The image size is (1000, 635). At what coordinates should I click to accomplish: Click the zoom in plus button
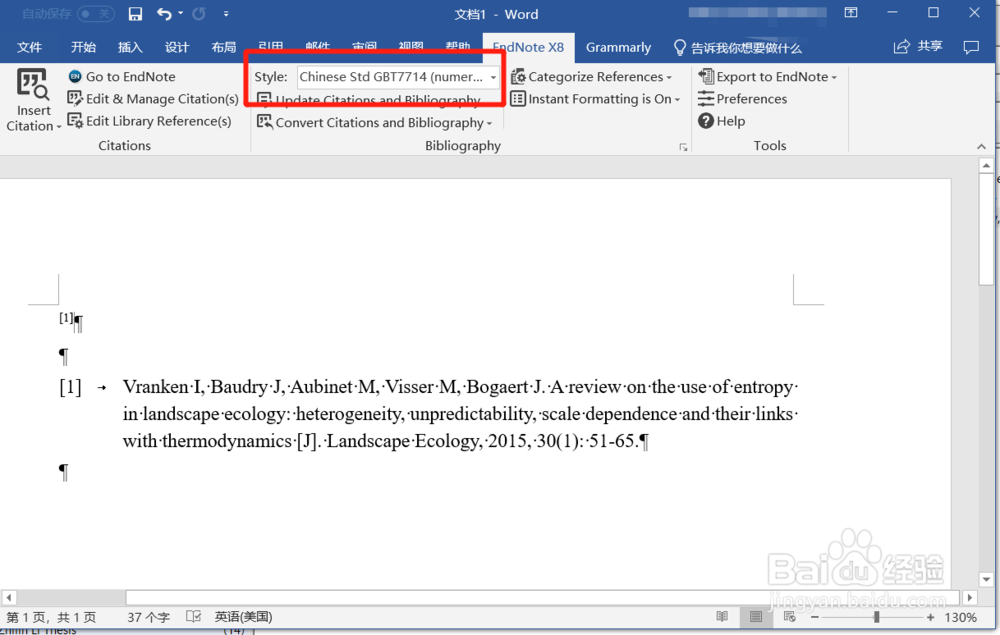point(930,617)
